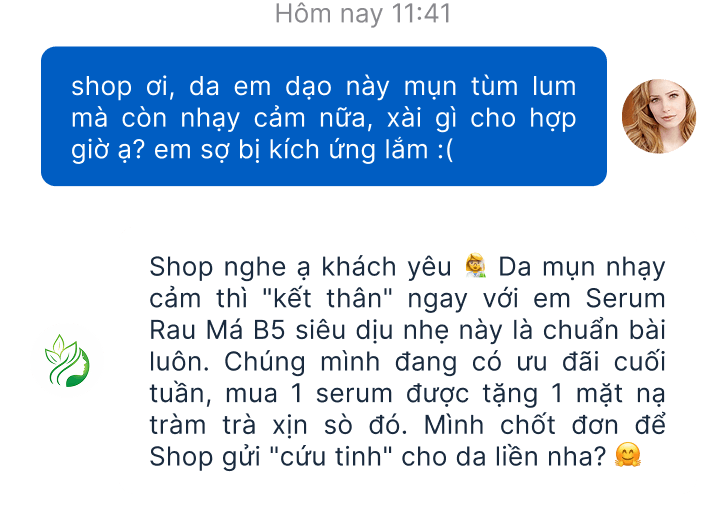Open the shop's green leaf logo avatar
Viewport: 727px width, 512px height.
[x=67, y=361]
